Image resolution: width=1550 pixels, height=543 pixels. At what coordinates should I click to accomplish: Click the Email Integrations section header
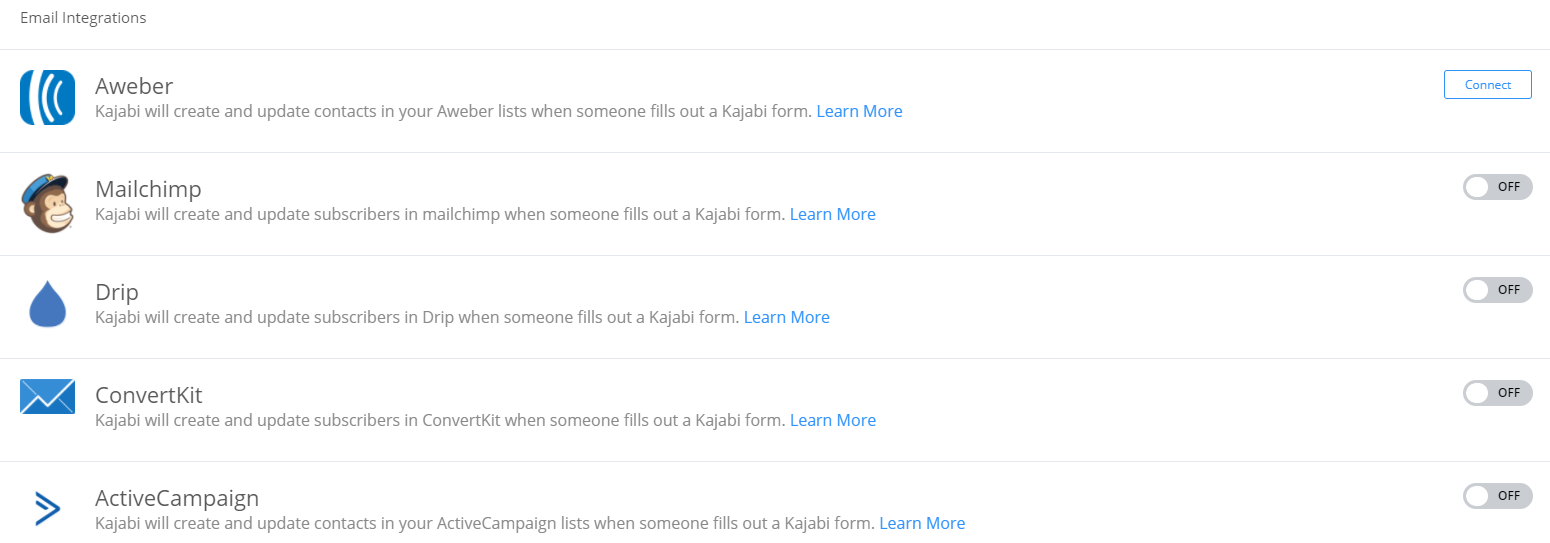[x=83, y=18]
